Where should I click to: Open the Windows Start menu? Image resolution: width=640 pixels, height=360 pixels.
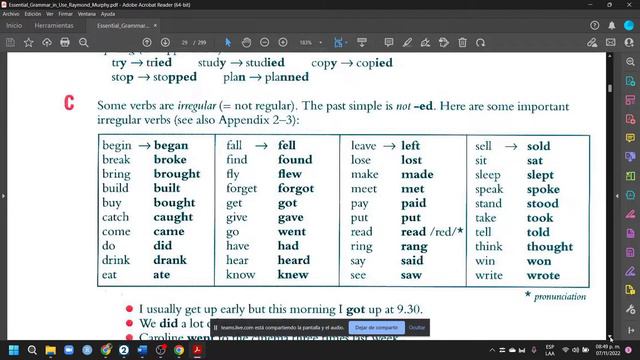pyautogui.click(x=14, y=350)
